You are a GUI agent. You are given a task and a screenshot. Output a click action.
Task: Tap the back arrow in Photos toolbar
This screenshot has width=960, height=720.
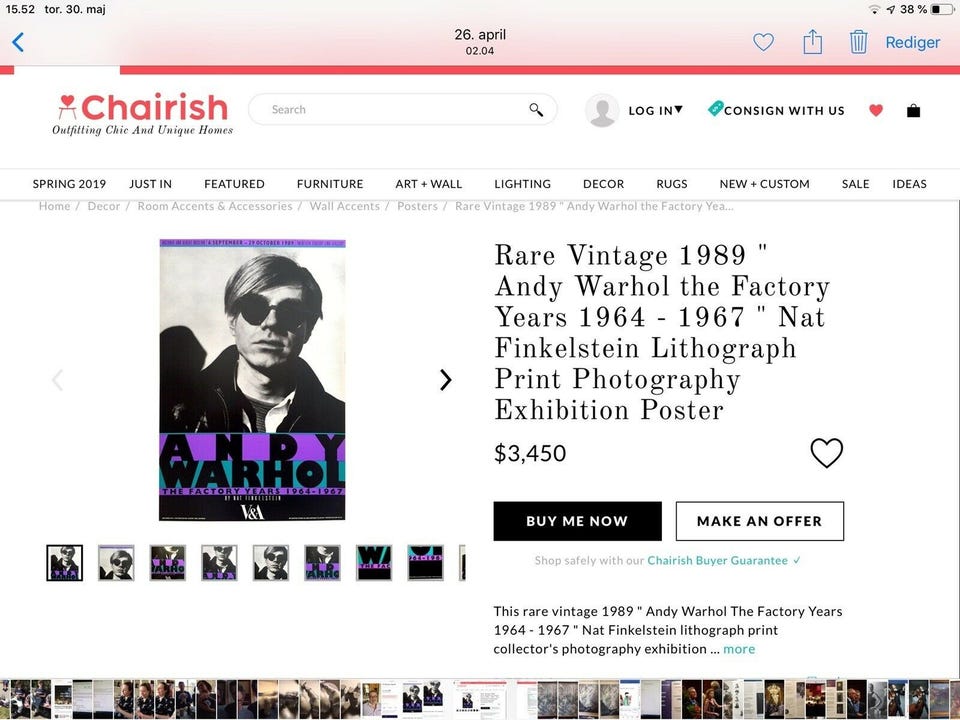click(x=18, y=42)
